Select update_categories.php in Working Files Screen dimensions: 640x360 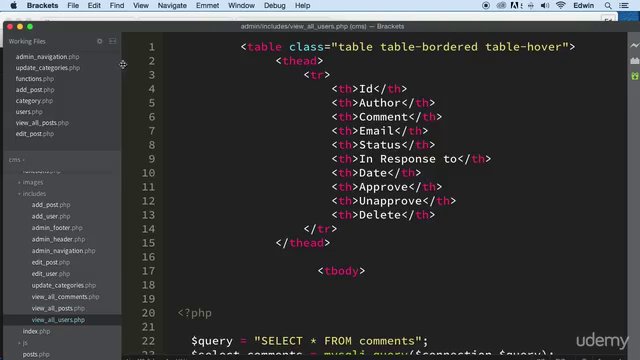point(48,68)
